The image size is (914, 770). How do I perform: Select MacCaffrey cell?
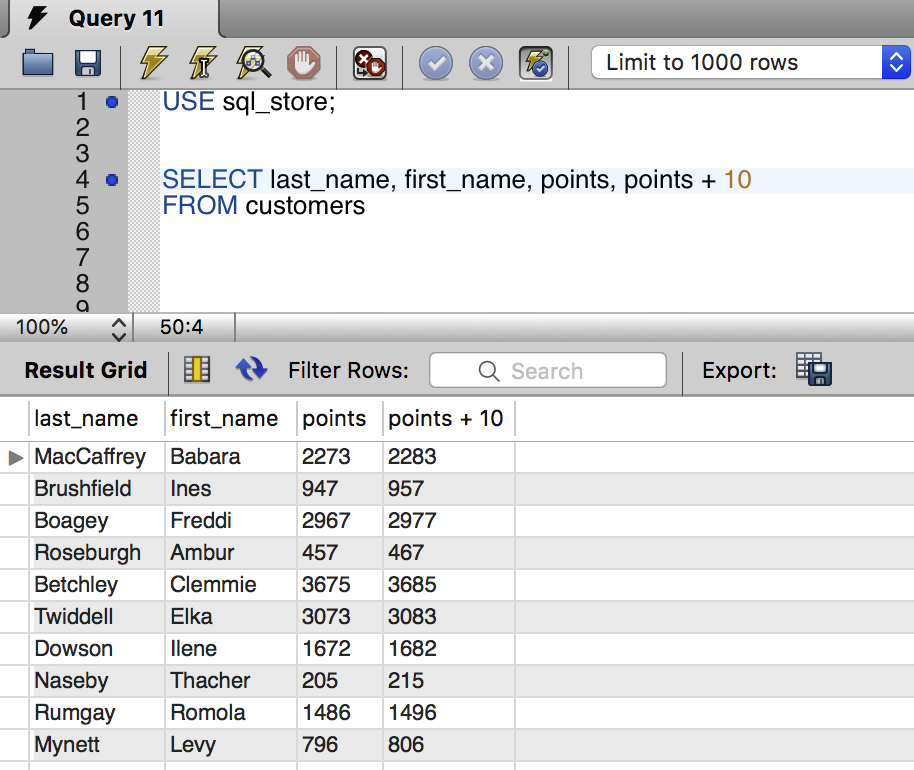pyautogui.click(x=97, y=456)
